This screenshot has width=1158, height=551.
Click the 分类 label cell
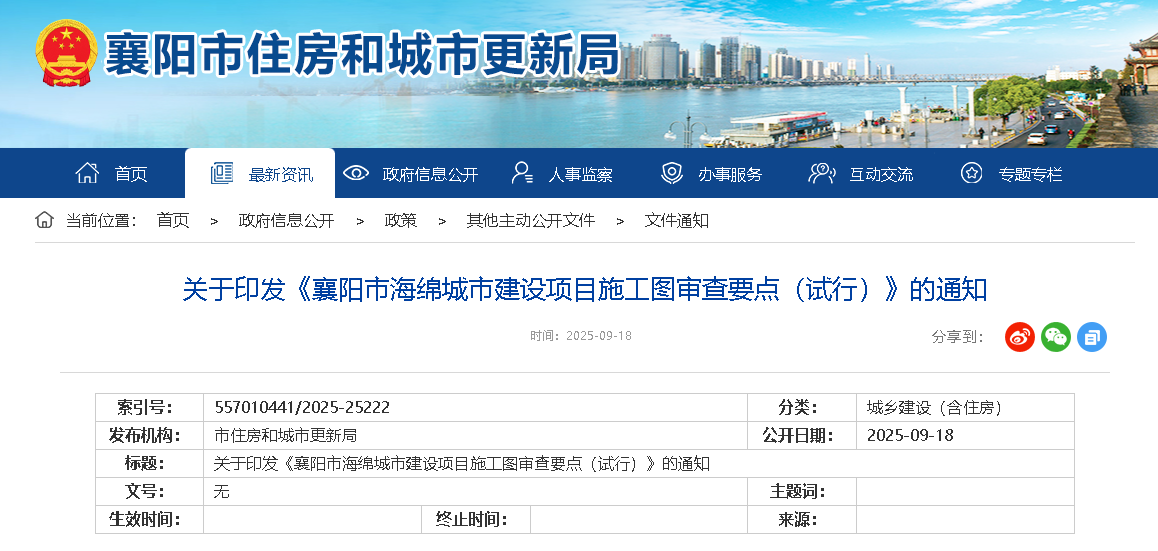pos(802,408)
